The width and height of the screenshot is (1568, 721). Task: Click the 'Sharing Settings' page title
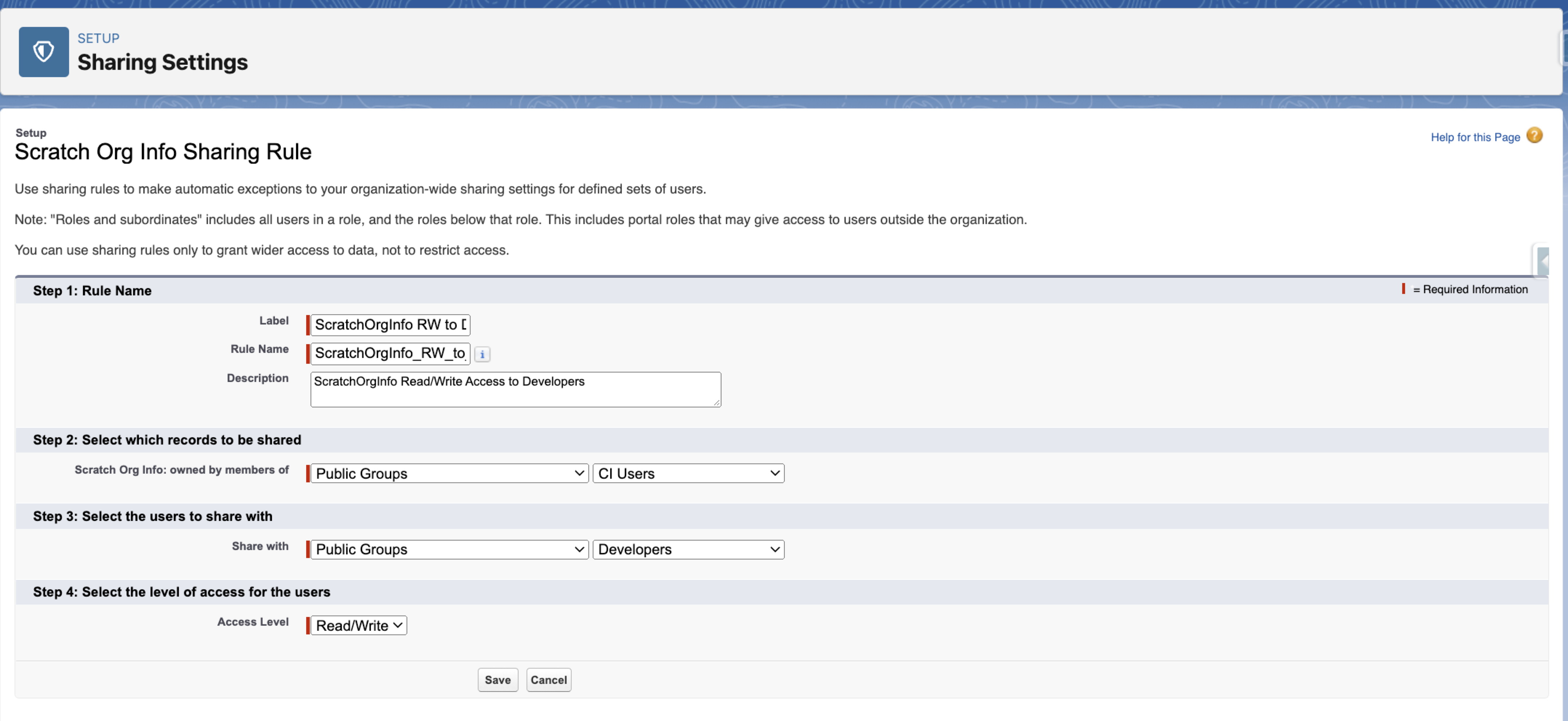[x=163, y=63]
